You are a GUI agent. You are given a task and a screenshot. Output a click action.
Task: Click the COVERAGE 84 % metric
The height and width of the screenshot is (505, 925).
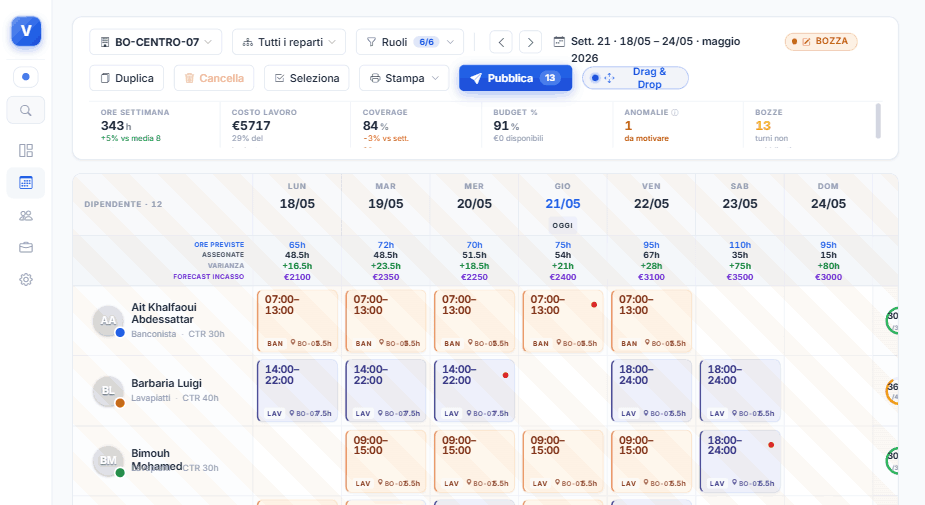tap(416, 124)
